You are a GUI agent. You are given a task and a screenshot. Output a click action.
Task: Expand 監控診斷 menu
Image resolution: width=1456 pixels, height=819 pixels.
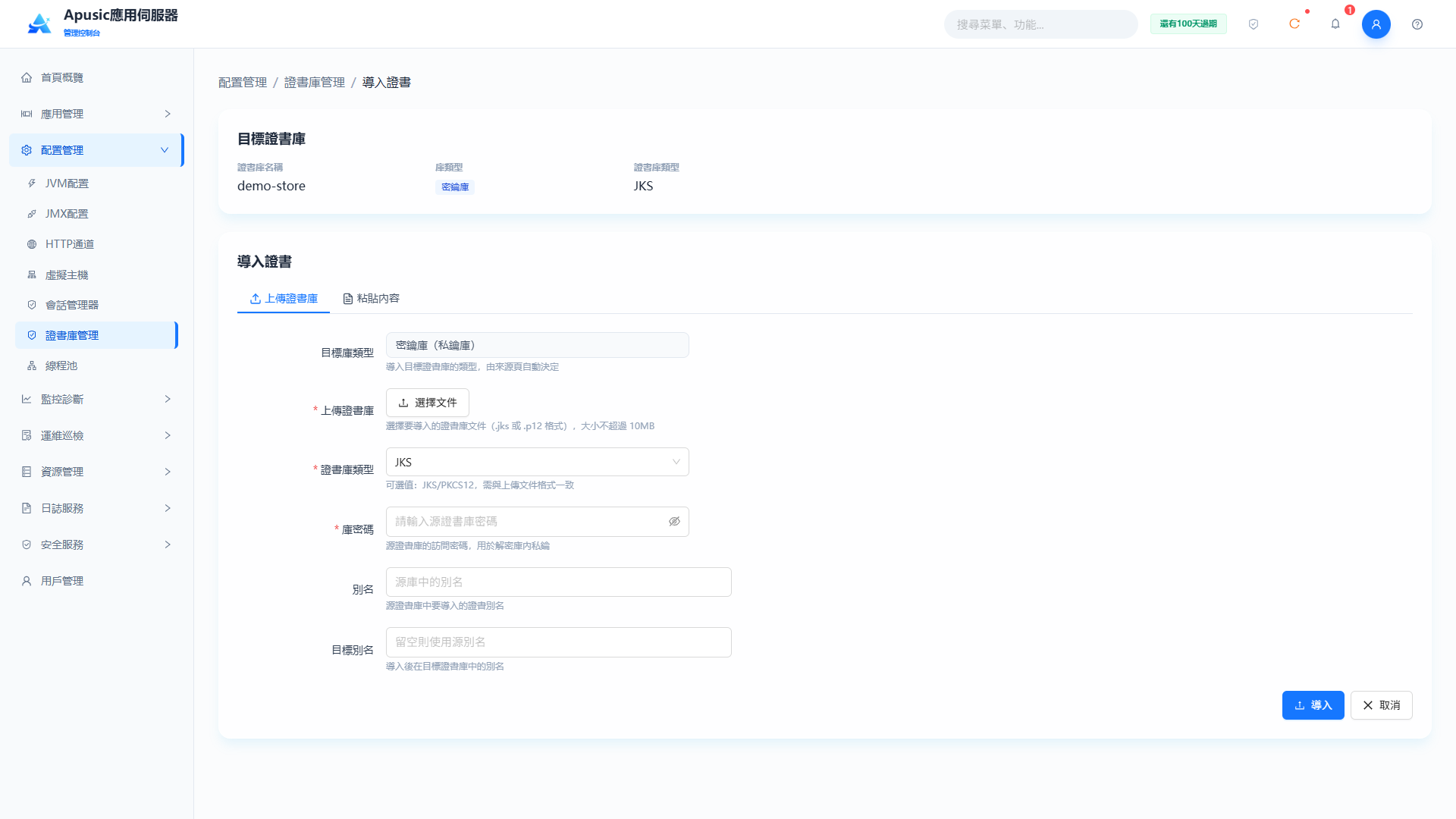[x=97, y=399]
